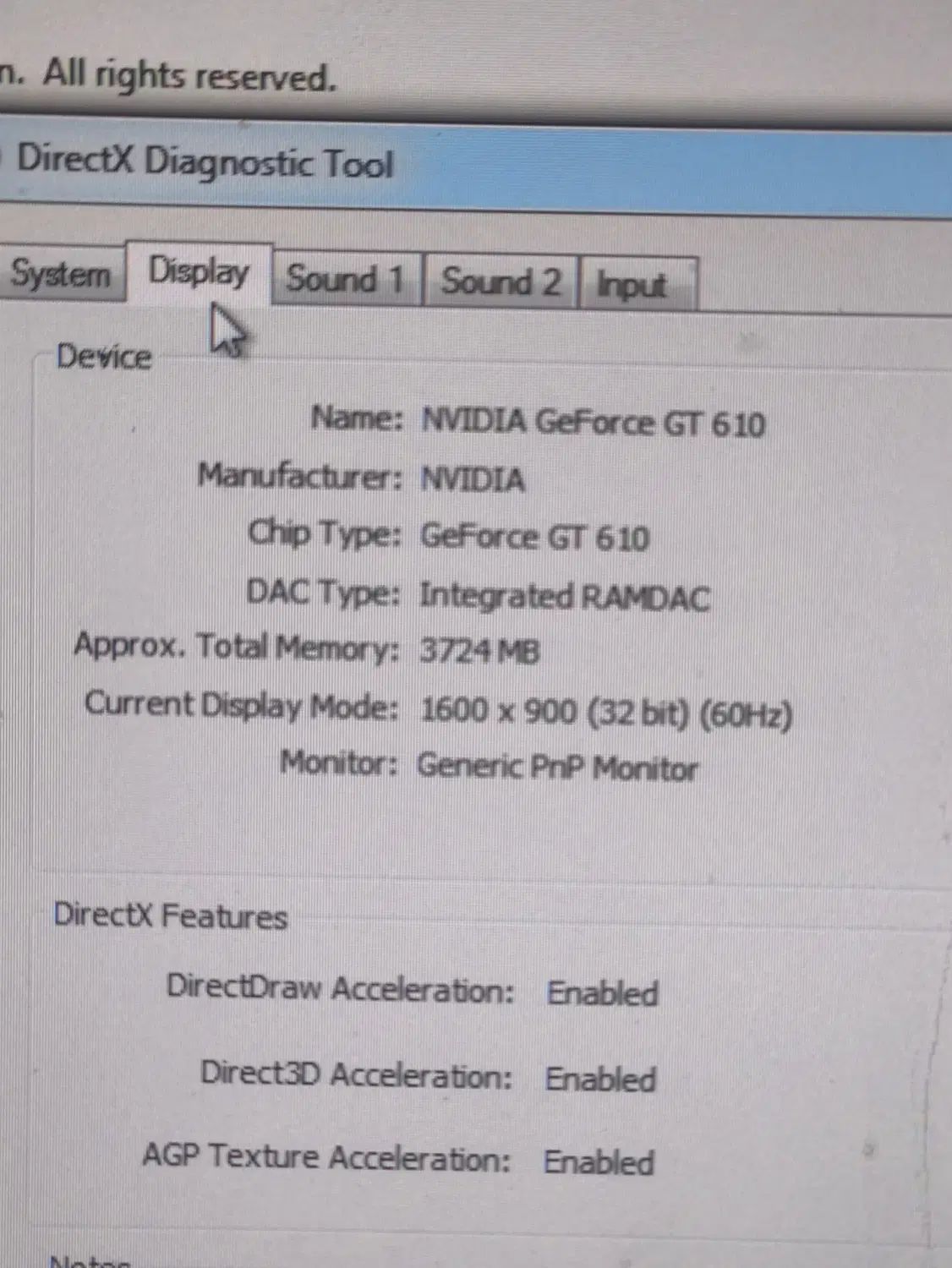The height and width of the screenshot is (1268, 952).
Task: Click the 3724 MB memory value
Action: pyautogui.click(x=479, y=651)
